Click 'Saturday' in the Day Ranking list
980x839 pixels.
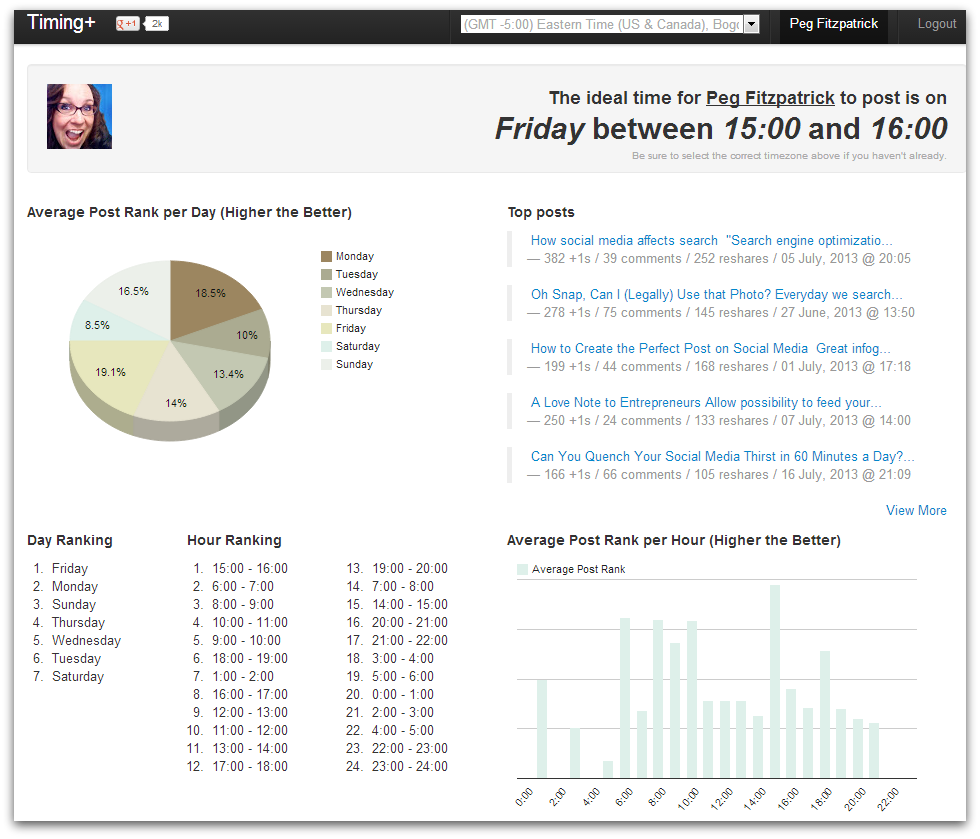(78, 676)
